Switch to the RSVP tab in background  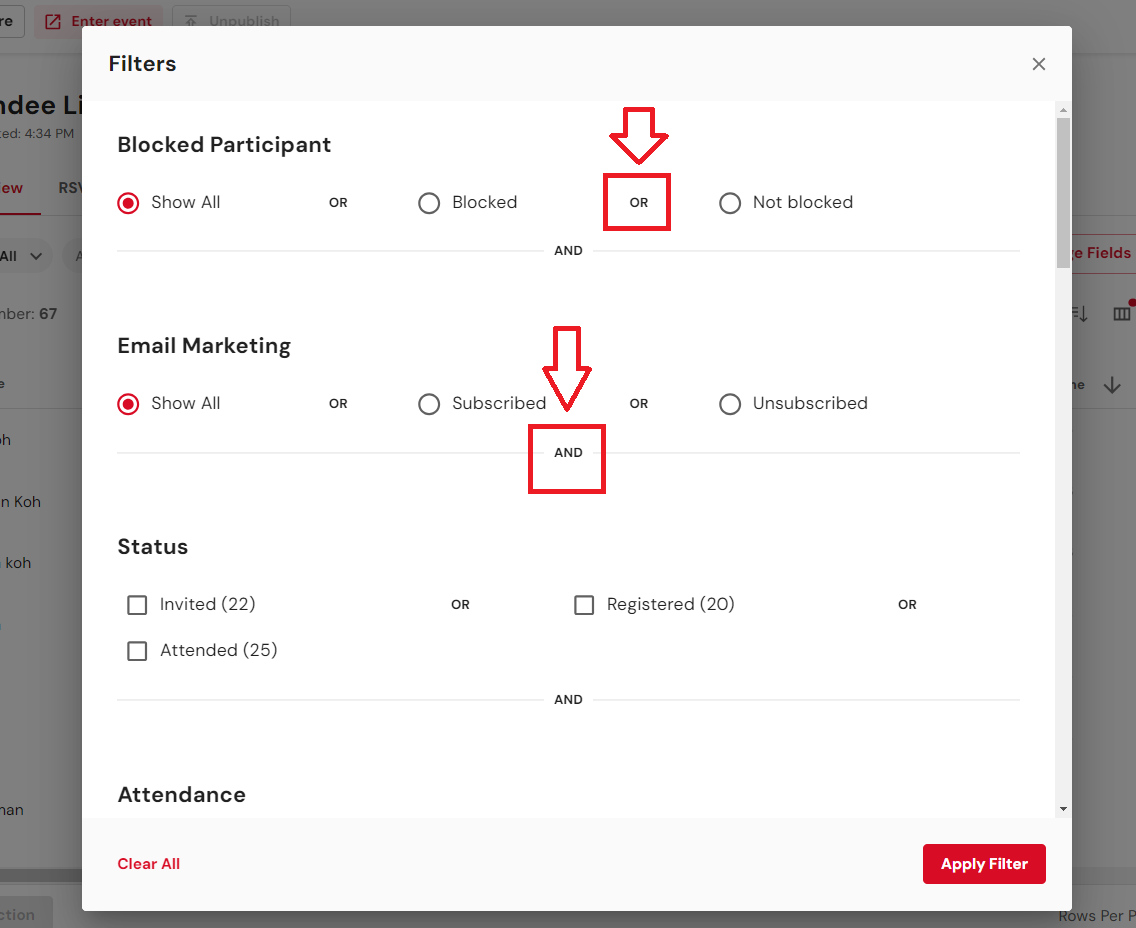(x=70, y=188)
